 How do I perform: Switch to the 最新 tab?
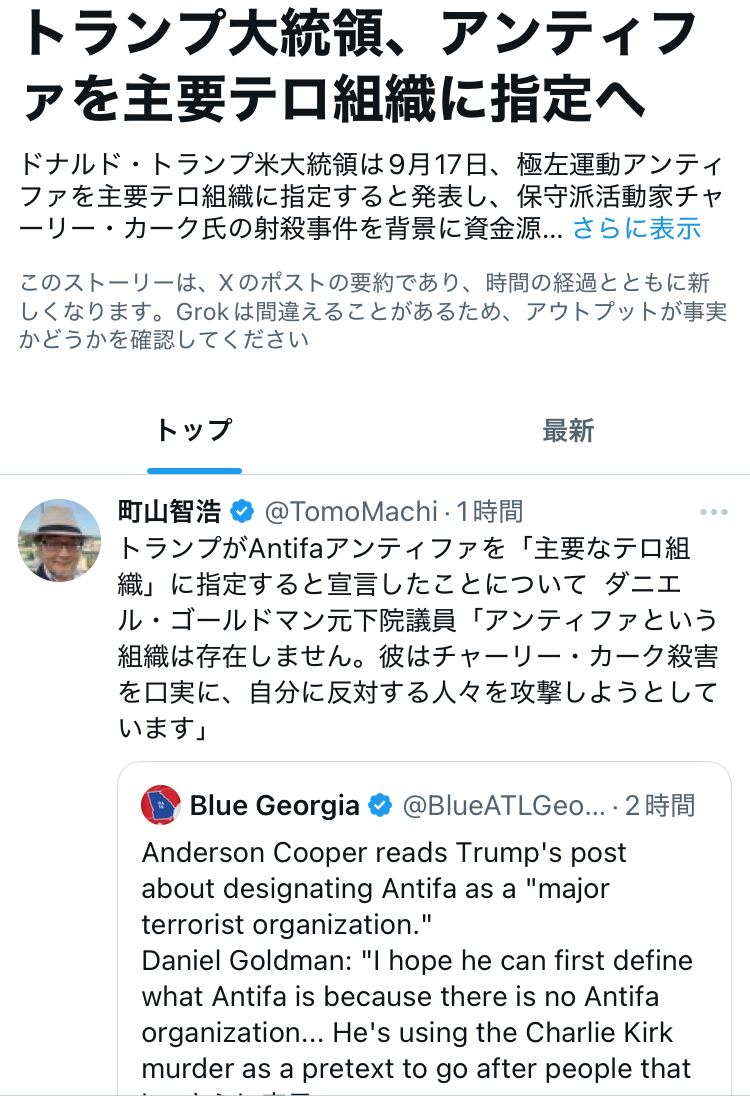point(568,431)
